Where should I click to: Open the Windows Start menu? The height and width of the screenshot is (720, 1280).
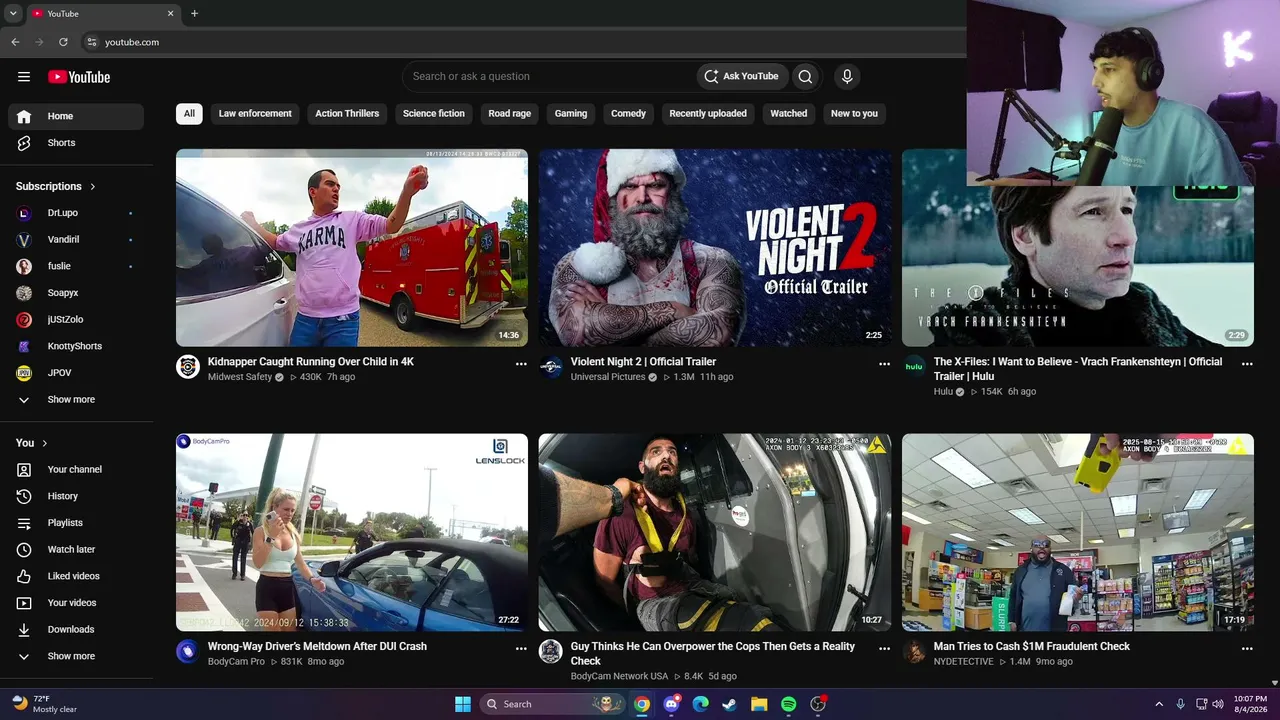(463, 704)
